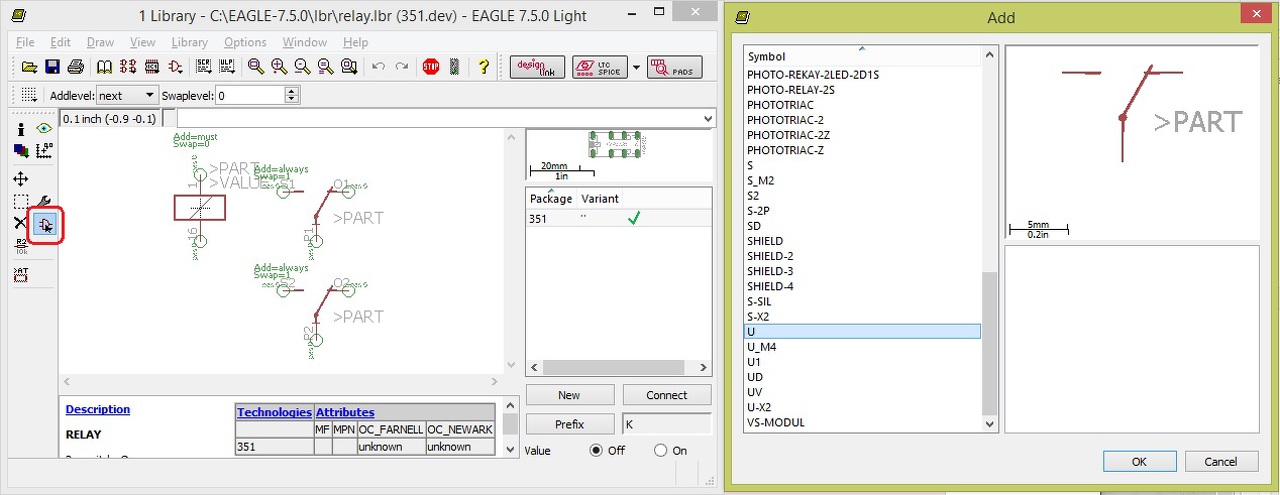This screenshot has height=495, width=1280.
Task: Increase or decrease Swaplevel with the spinner
Action: coord(292,95)
